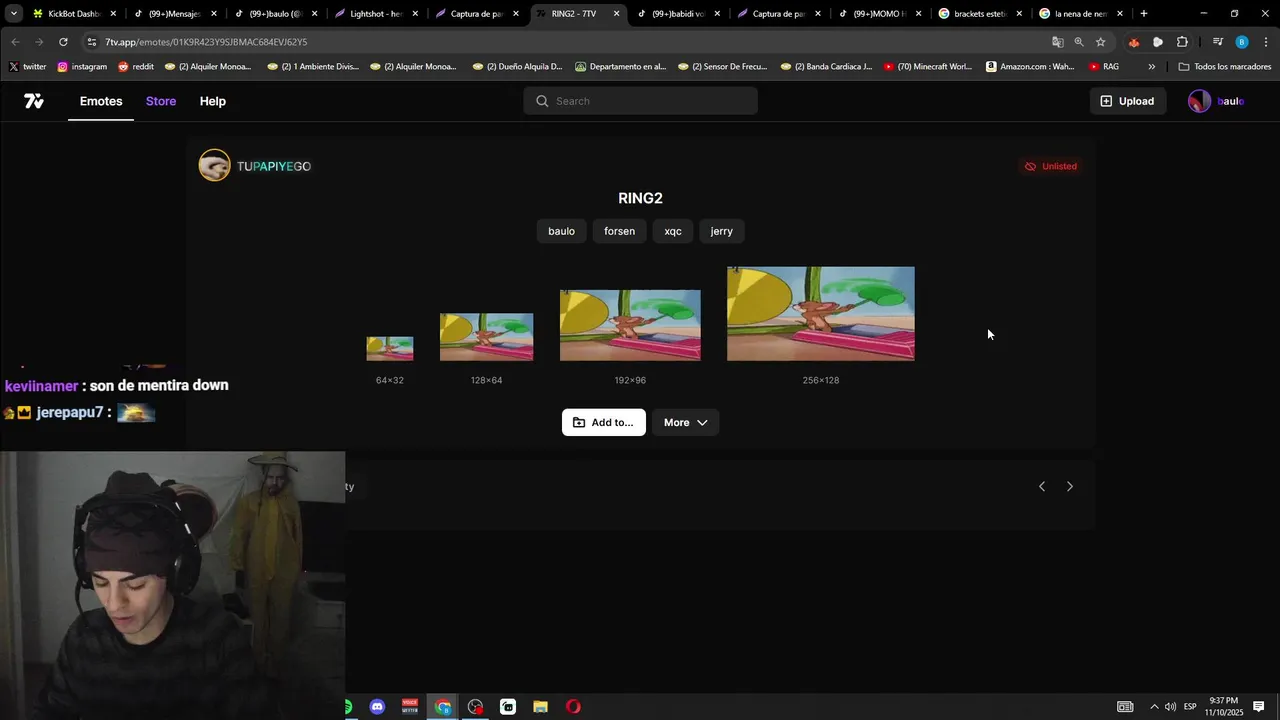1280x720 pixels.
Task: Go to previous activity page arrow
Action: 1042,486
